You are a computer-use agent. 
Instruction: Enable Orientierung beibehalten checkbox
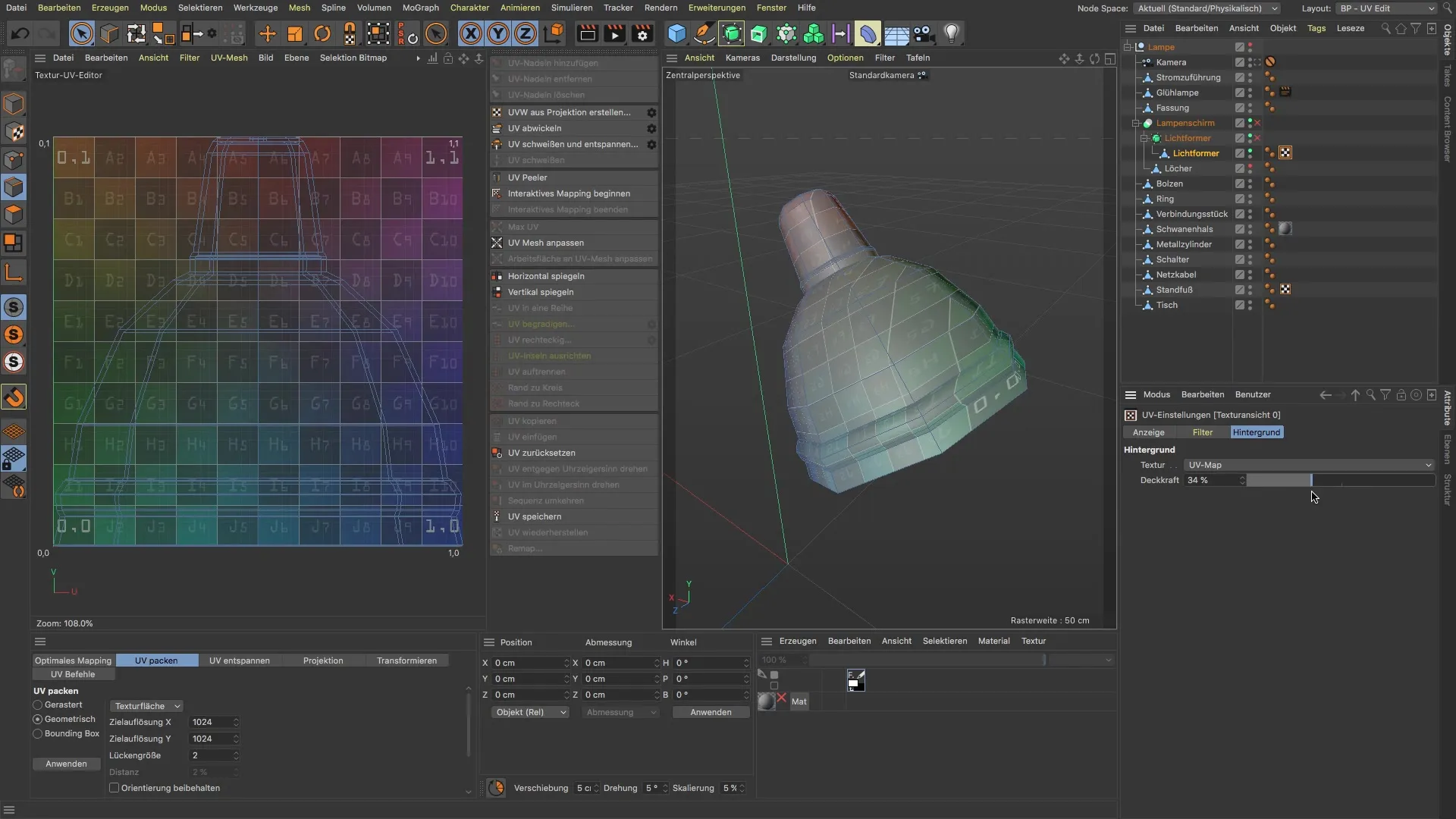coord(115,788)
